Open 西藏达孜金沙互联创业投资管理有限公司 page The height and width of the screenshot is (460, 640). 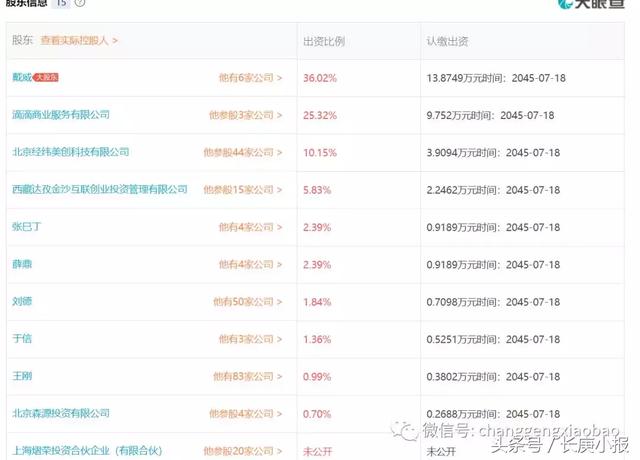coord(100,189)
